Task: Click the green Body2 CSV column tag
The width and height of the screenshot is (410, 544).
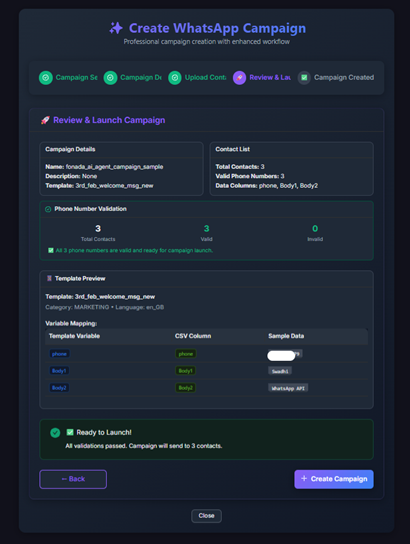Action: point(185,388)
